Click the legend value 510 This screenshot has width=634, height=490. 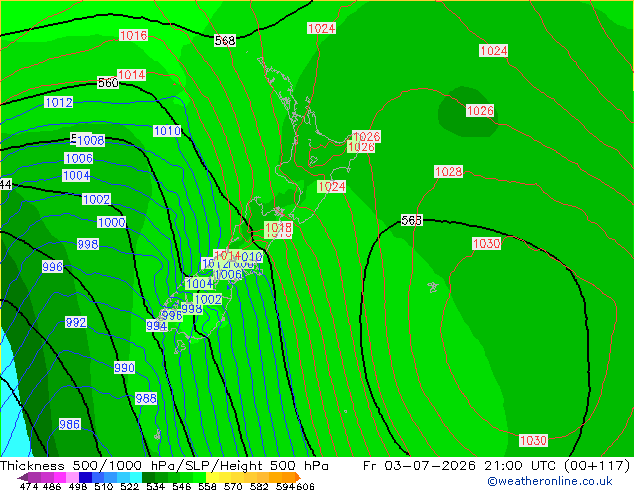tap(103, 486)
